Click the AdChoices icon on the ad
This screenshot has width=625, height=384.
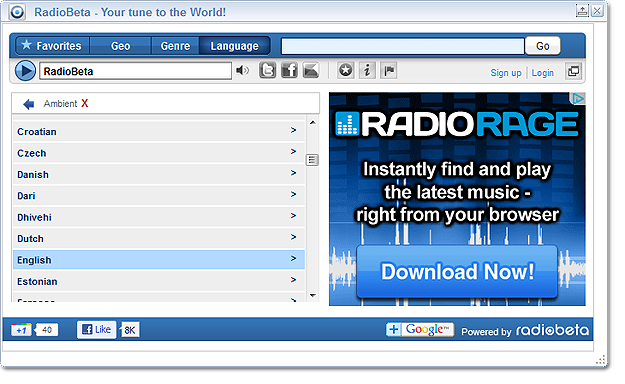(x=578, y=98)
